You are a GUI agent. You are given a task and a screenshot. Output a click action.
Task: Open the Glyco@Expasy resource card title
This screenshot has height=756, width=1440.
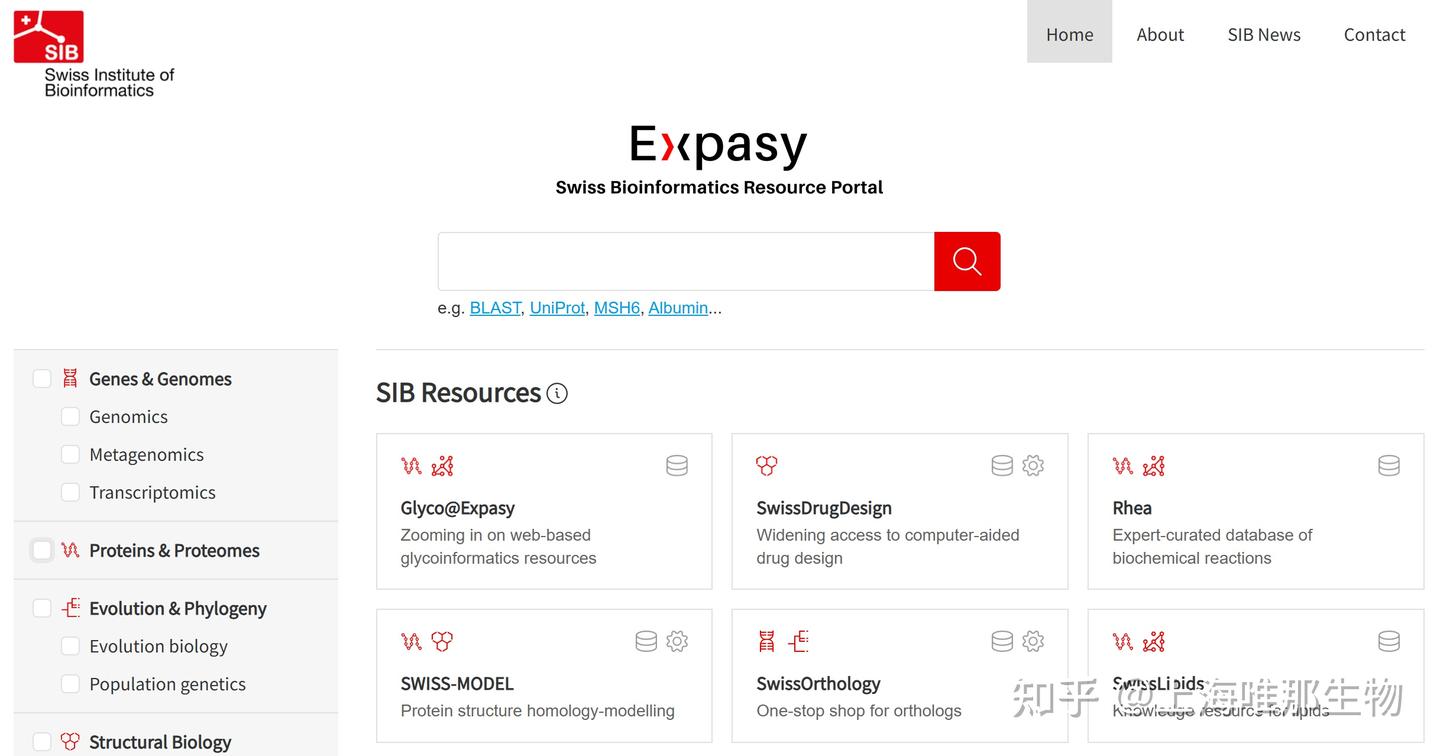click(x=458, y=508)
